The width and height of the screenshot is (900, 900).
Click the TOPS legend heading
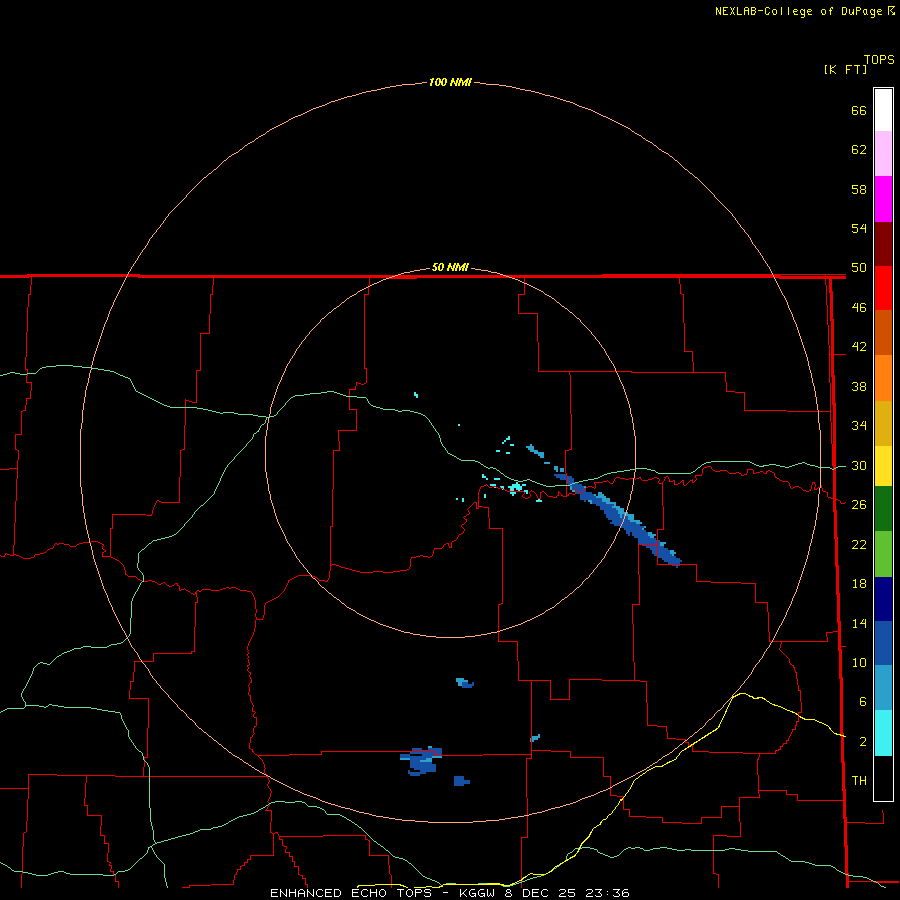click(x=879, y=59)
